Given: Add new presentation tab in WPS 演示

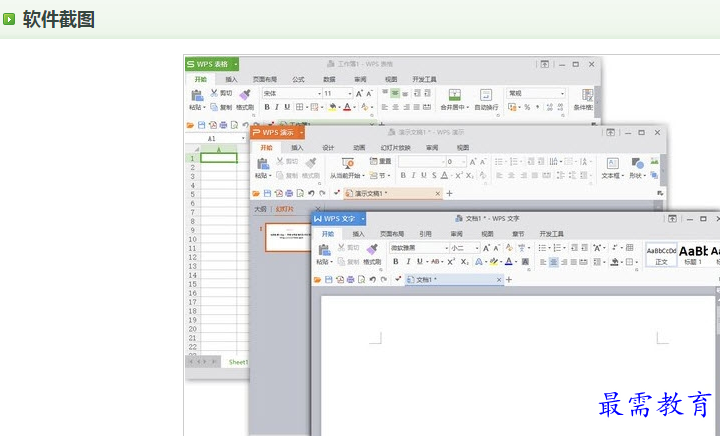Looking at the screenshot, I should pyautogui.click(x=449, y=193).
